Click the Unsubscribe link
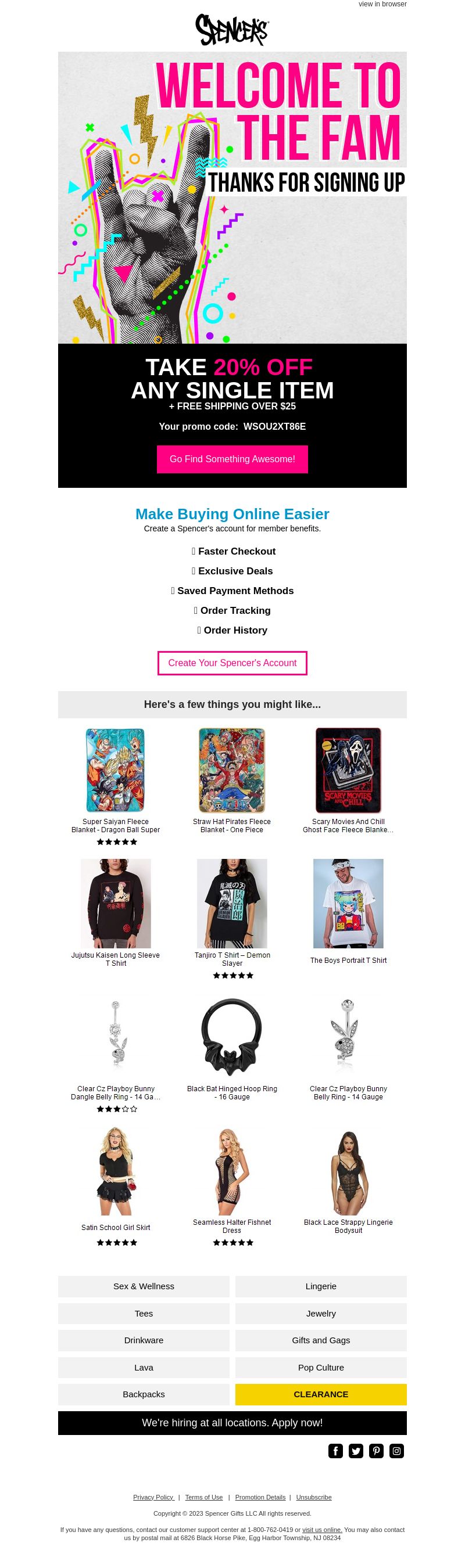This screenshot has height=1568, width=465. click(314, 1497)
